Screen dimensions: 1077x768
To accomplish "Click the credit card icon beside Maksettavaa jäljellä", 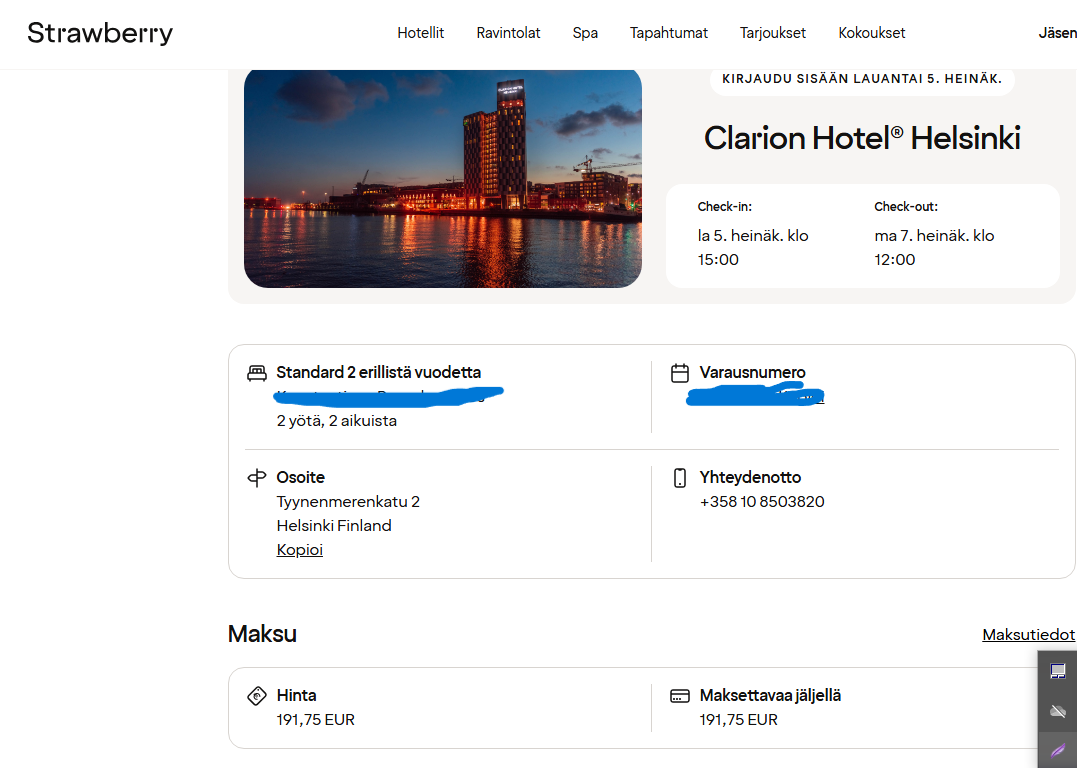I will coord(680,696).
